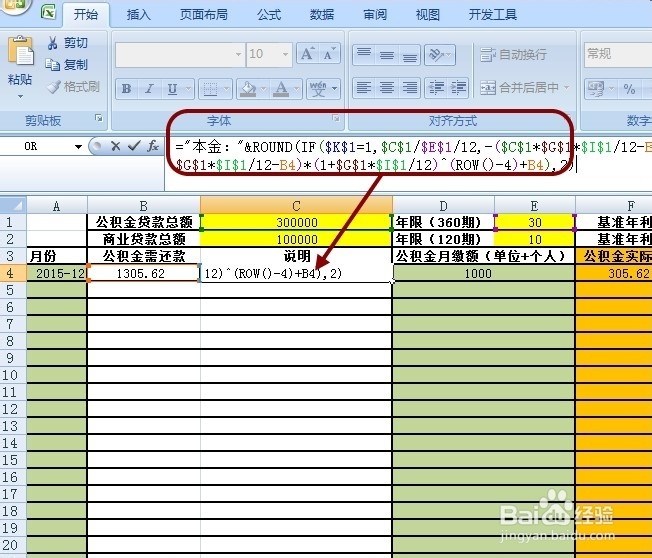Click the Copy (复制) icon
The height and width of the screenshot is (558, 652).
coord(52,64)
